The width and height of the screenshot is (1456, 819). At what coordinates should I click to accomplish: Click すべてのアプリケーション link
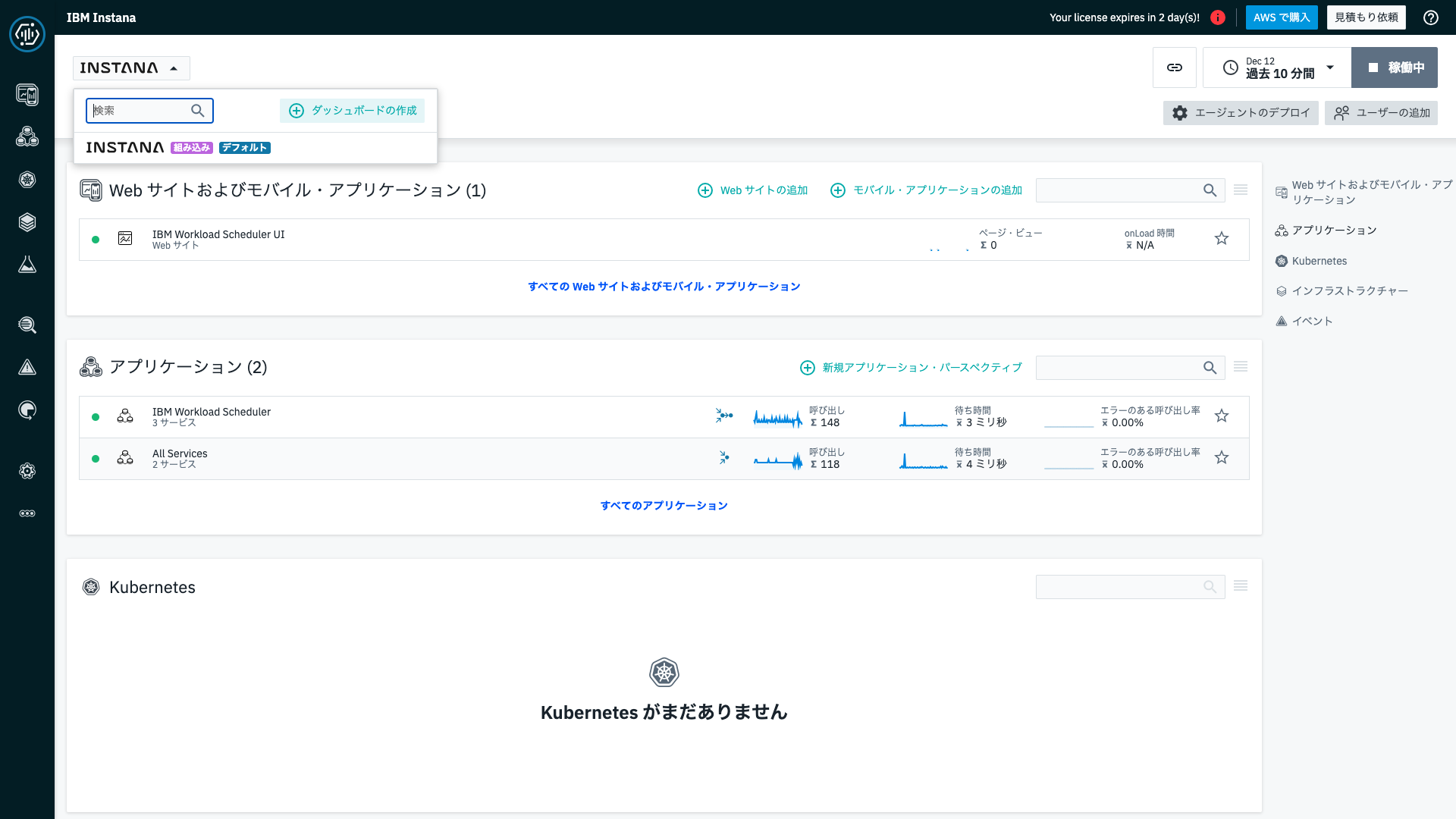[x=664, y=505]
